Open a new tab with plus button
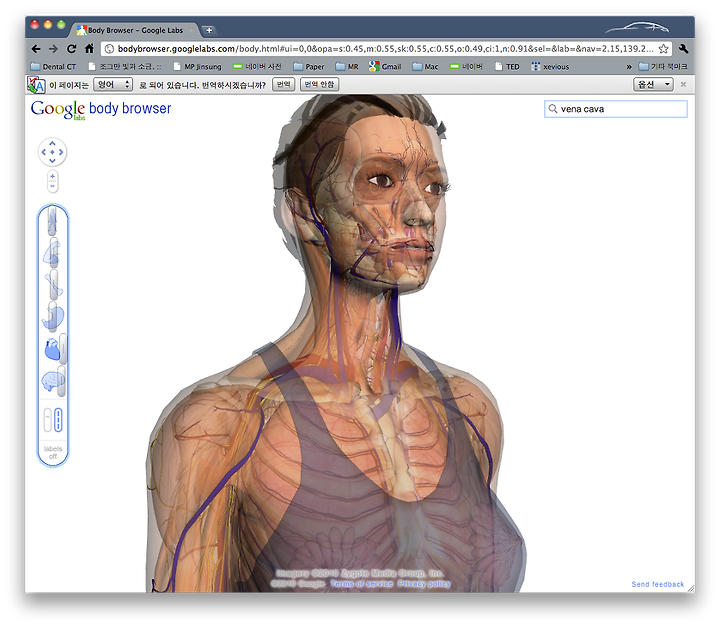This screenshot has height=627, width=720. pos(209,30)
